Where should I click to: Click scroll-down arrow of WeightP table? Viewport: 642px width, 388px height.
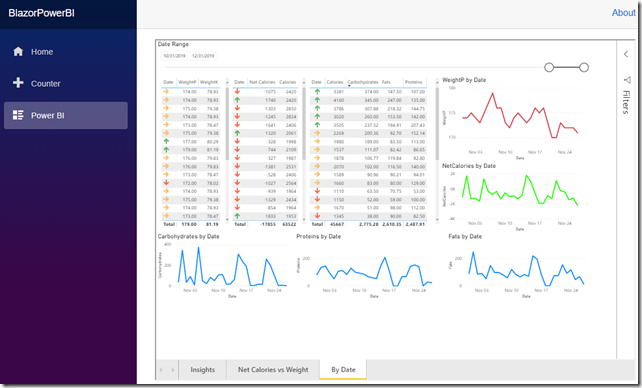coord(227,219)
